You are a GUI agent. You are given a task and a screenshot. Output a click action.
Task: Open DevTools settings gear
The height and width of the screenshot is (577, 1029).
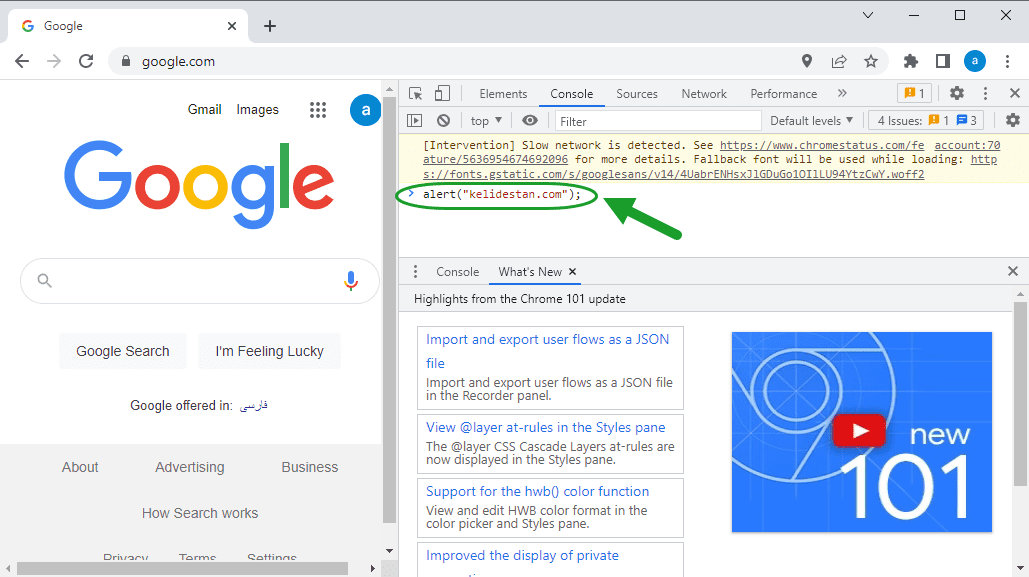pyautogui.click(x=957, y=93)
